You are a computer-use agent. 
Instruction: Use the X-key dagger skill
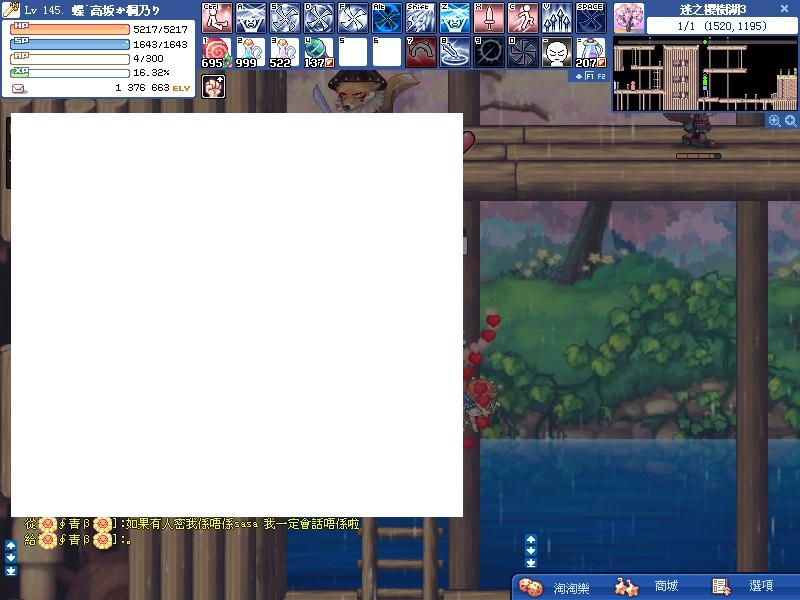tap(489, 18)
